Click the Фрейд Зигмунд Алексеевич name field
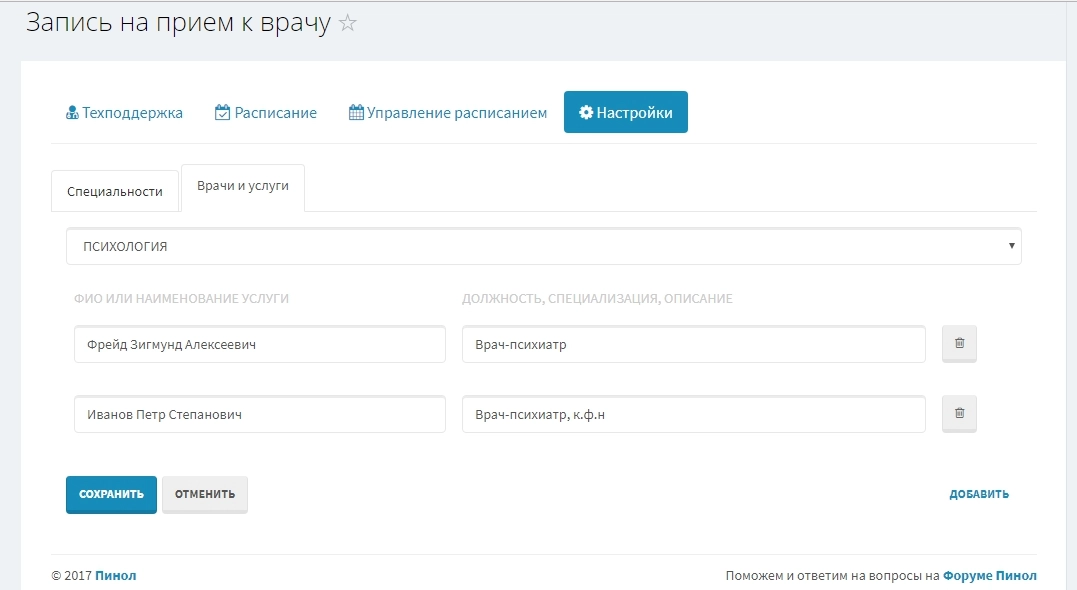 tap(259, 345)
